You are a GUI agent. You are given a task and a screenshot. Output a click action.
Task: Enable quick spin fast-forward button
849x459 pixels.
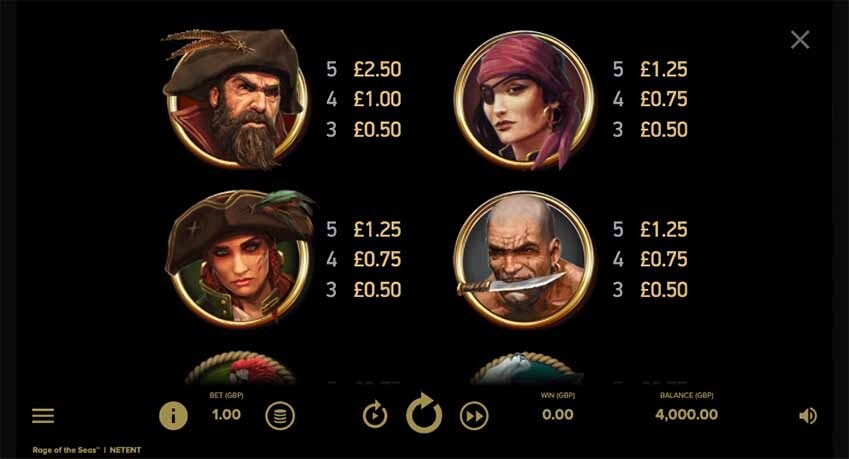pyautogui.click(x=474, y=416)
